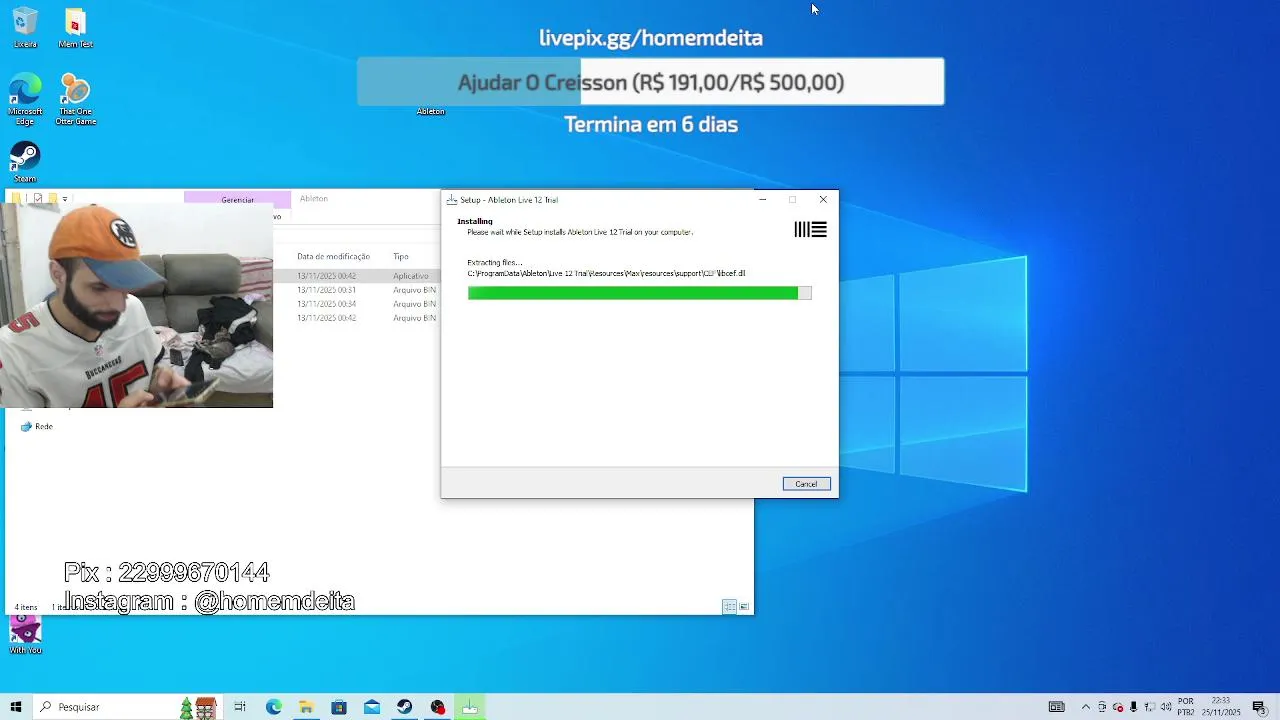
Task: Switch to the Ableton setup taskbar icon
Action: (470, 707)
